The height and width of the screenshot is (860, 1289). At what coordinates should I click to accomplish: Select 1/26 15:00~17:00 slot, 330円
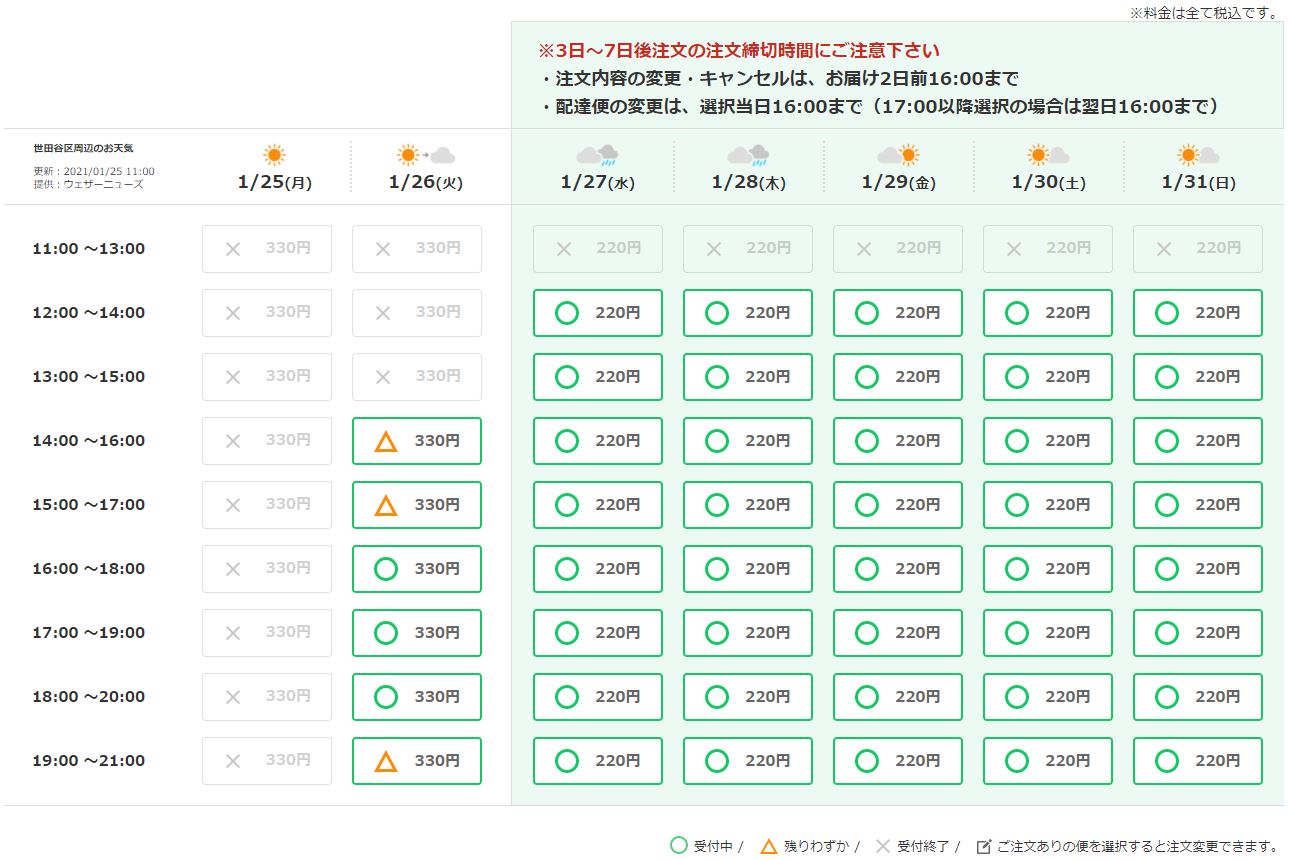(x=417, y=505)
